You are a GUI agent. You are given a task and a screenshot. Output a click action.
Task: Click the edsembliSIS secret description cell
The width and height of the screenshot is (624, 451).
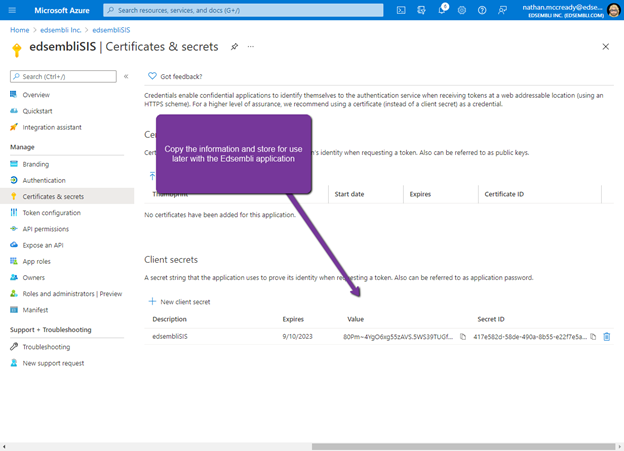pos(170,336)
